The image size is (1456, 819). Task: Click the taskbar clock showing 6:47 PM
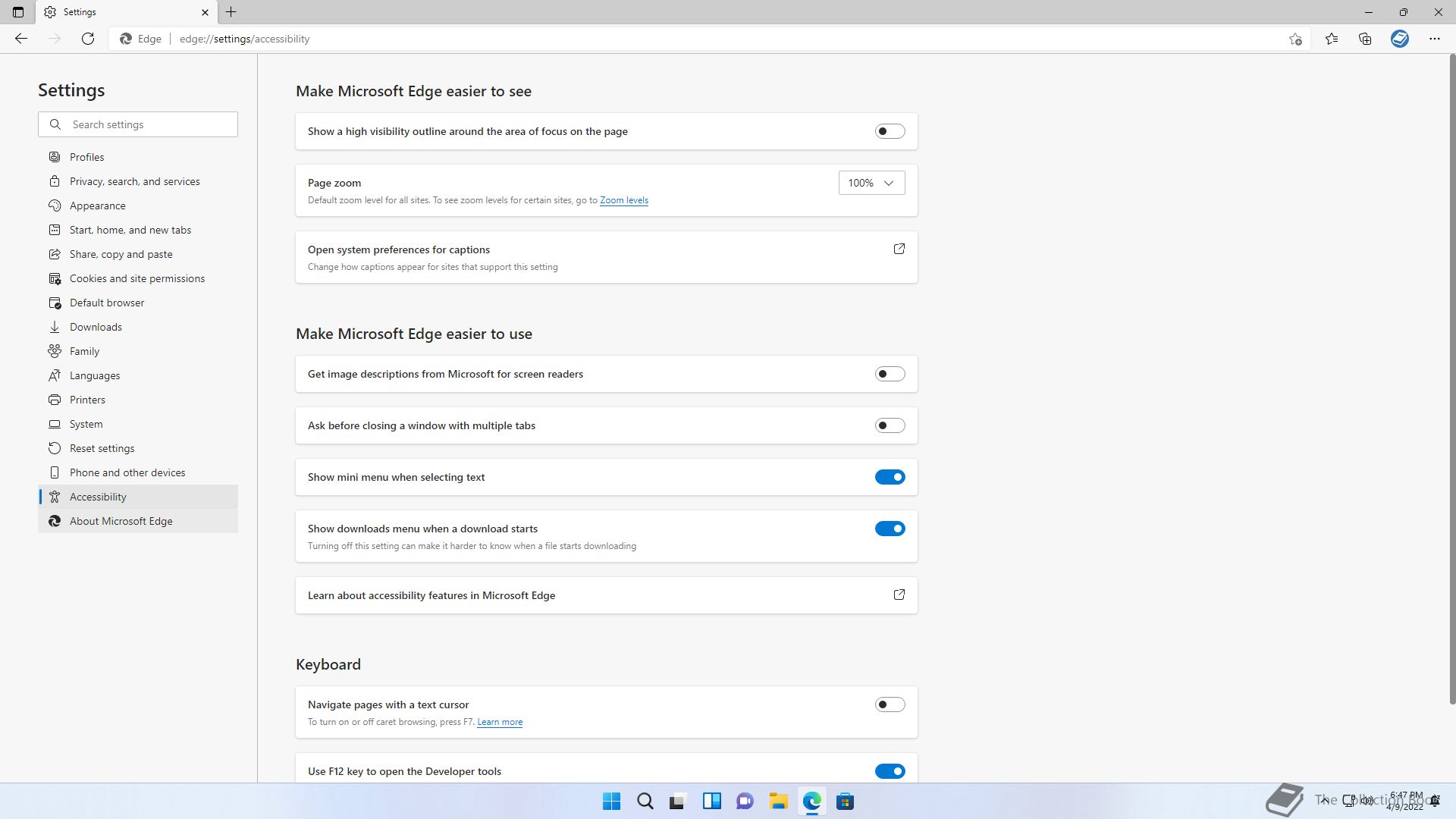1406,801
